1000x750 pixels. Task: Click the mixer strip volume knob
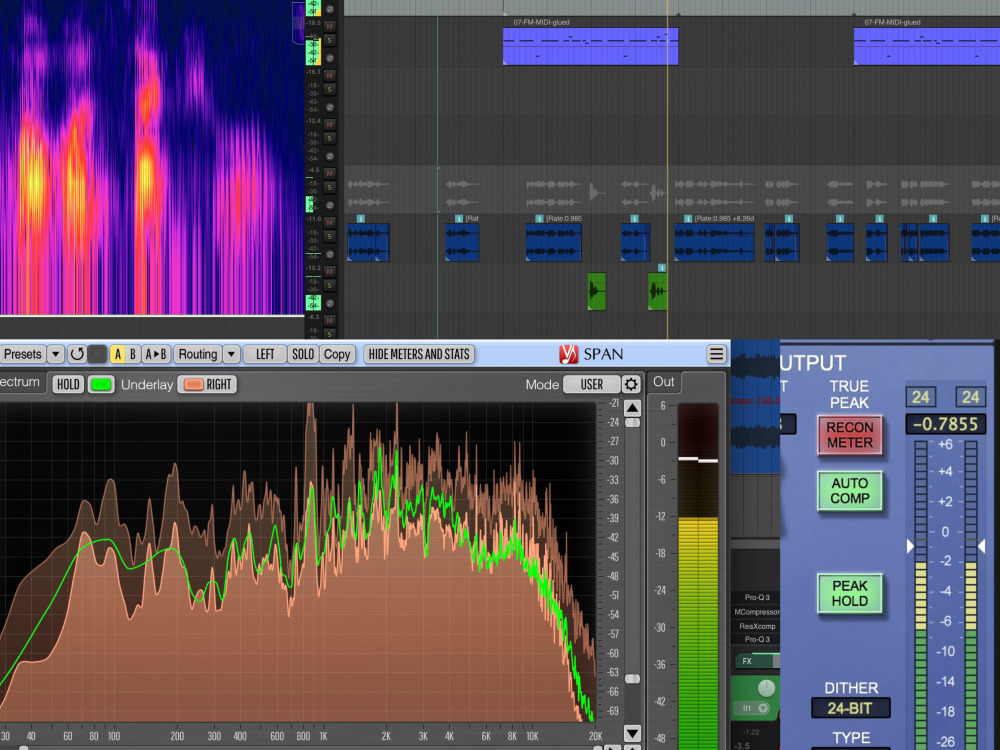[x=766, y=688]
